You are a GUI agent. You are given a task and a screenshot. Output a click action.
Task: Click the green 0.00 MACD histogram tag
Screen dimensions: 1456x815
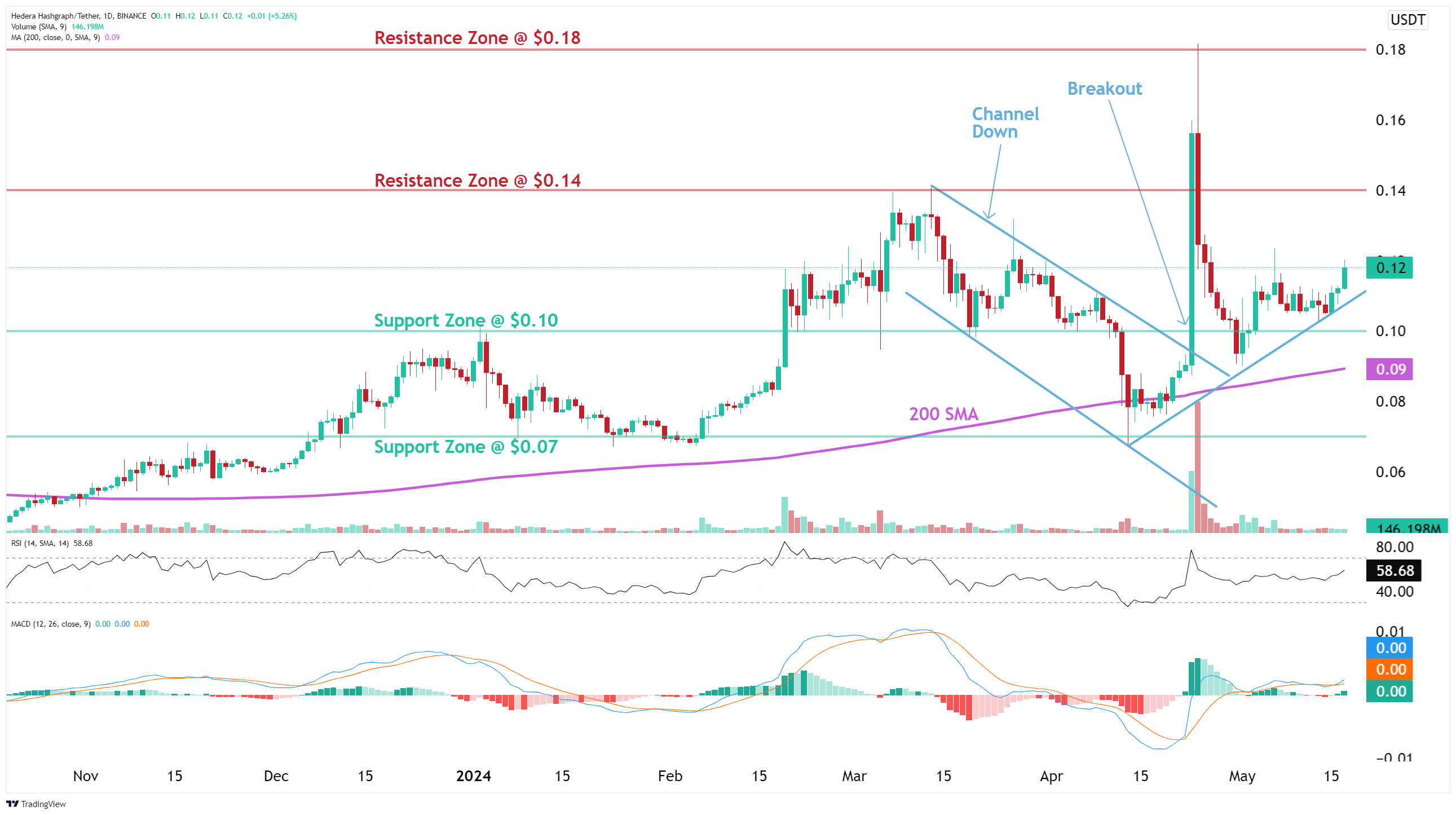1389,691
